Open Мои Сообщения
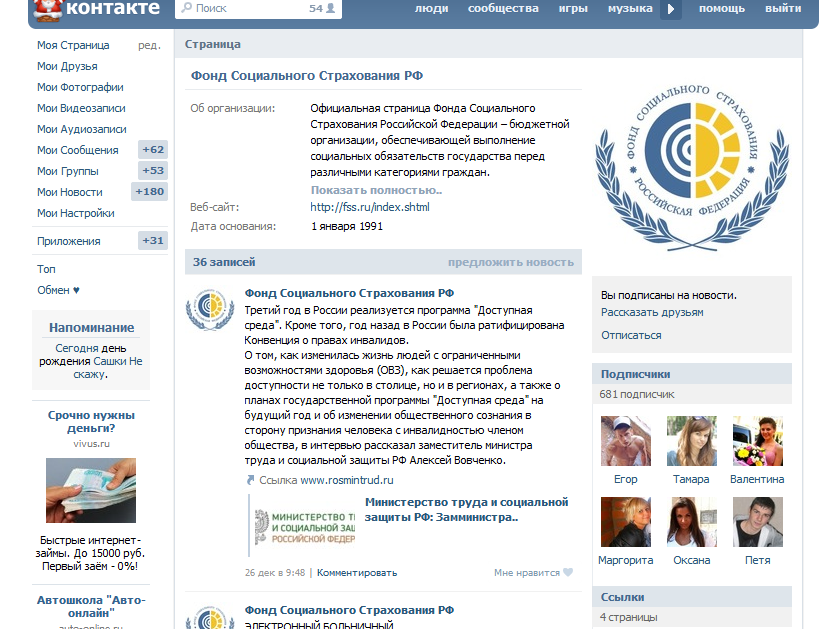This screenshot has height=629, width=838. 77,150
